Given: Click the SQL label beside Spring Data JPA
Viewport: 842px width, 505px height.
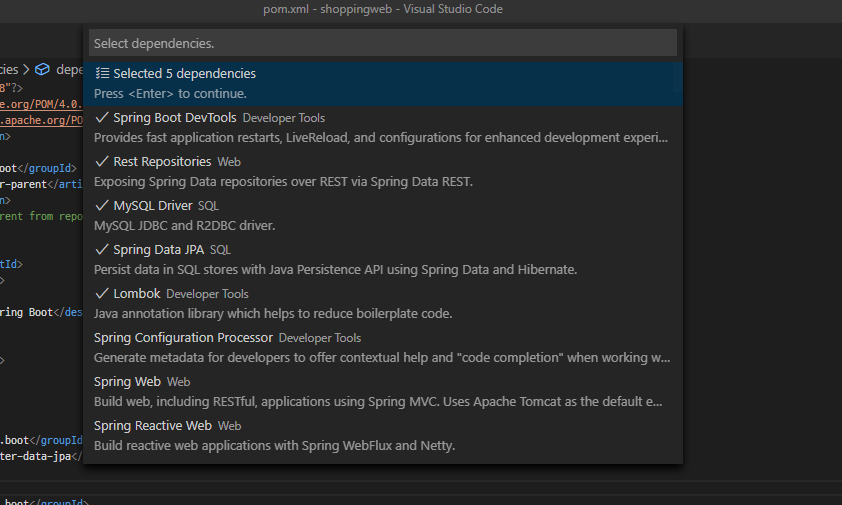Looking at the screenshot, I should [220, 250].
